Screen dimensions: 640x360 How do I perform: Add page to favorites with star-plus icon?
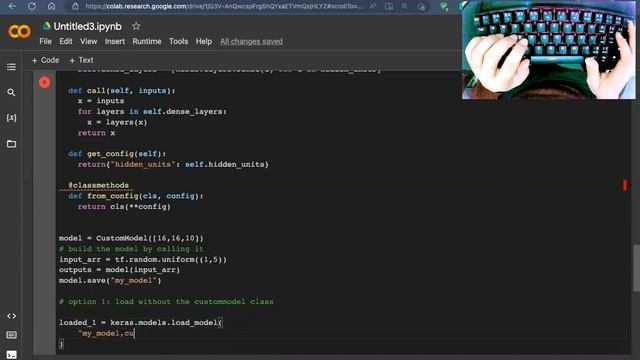[421, 6]
